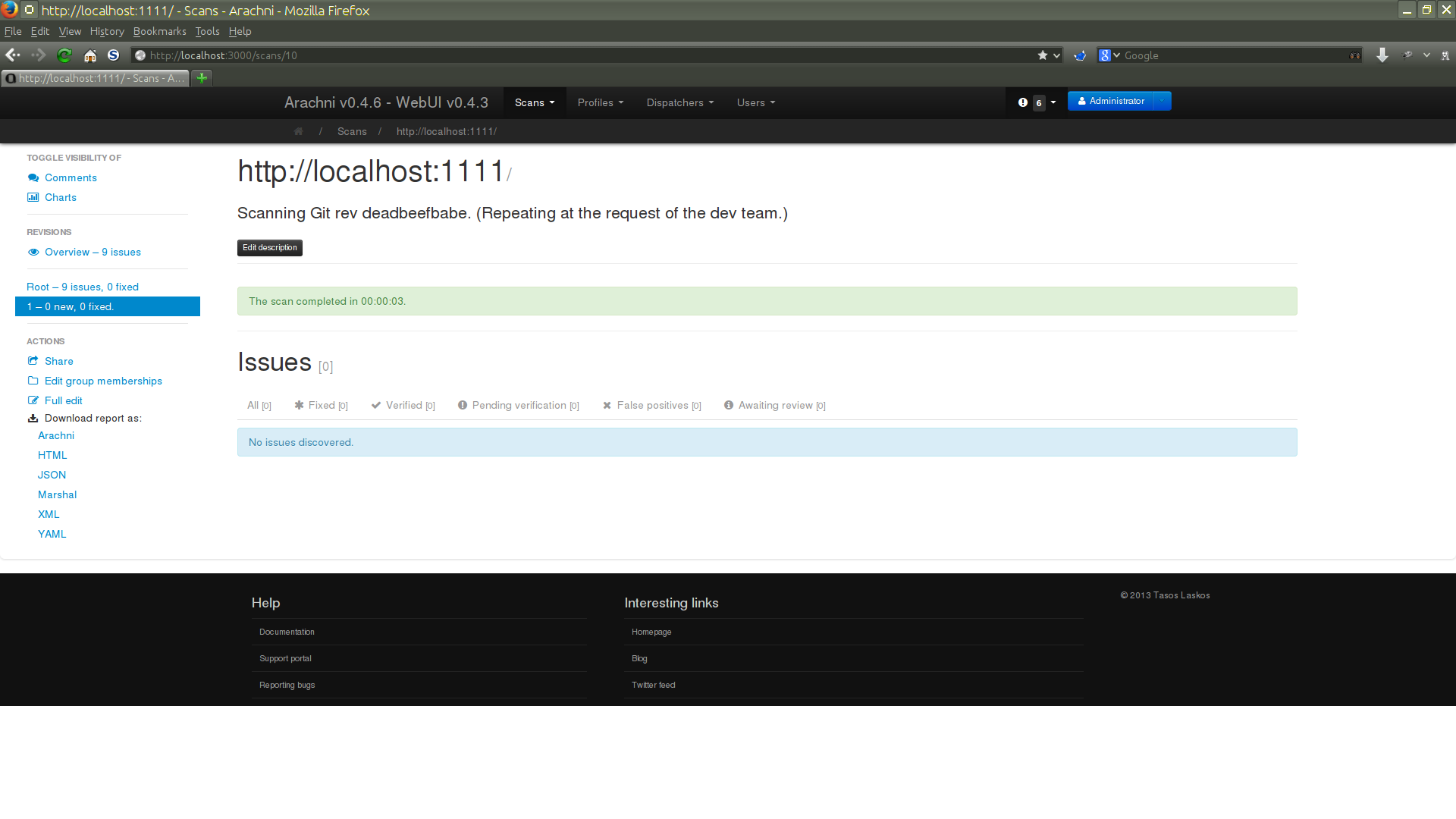This screenshot has width=1456, height=819.
Task: Click the http://localhost:1111/ breadcrumb entry
Action: [x=447, y=131]
